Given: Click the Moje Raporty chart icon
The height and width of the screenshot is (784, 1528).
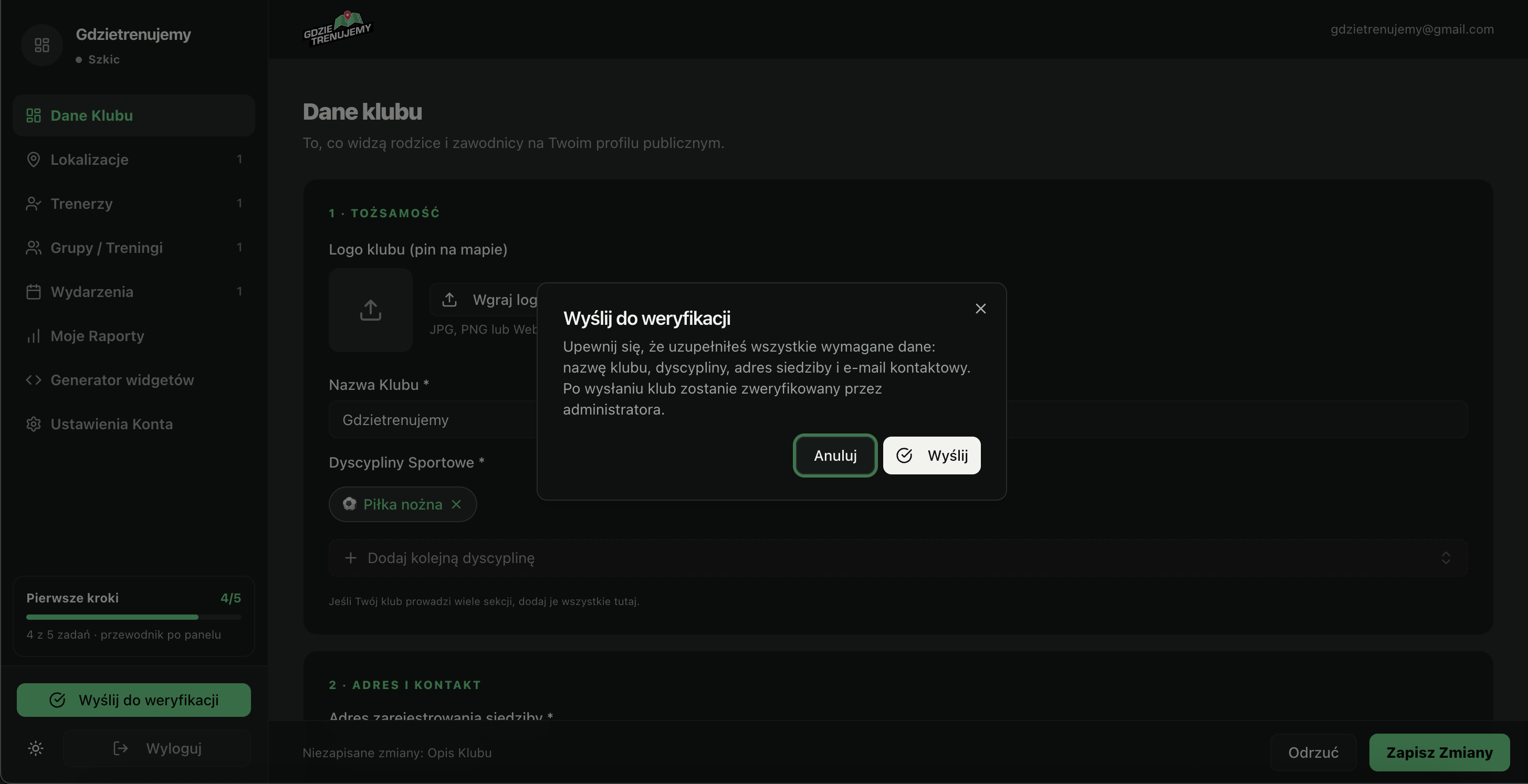Looking at the screenshot, I should point(34,336).
